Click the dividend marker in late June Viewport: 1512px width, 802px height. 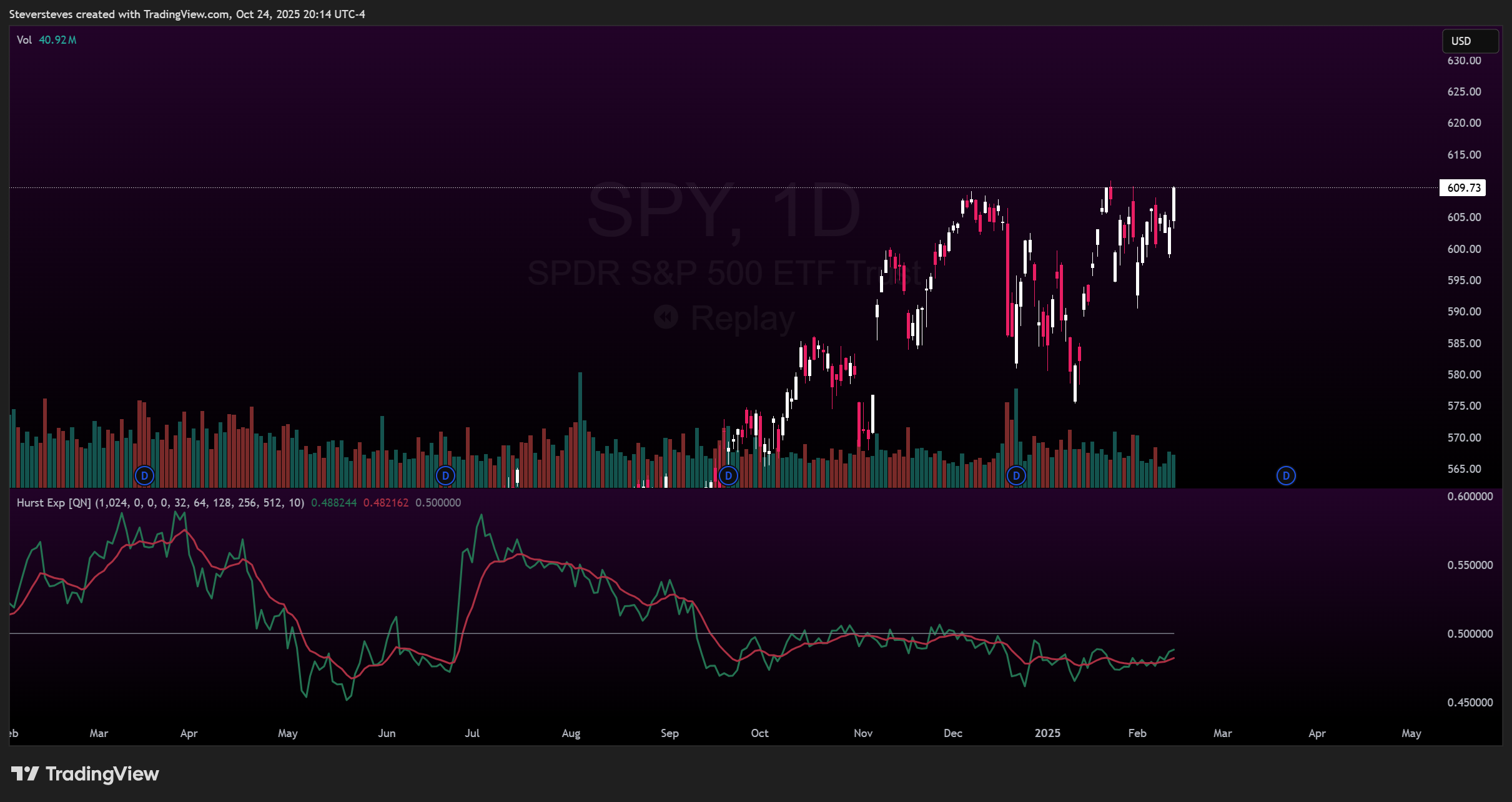click(x=445, y=476)
